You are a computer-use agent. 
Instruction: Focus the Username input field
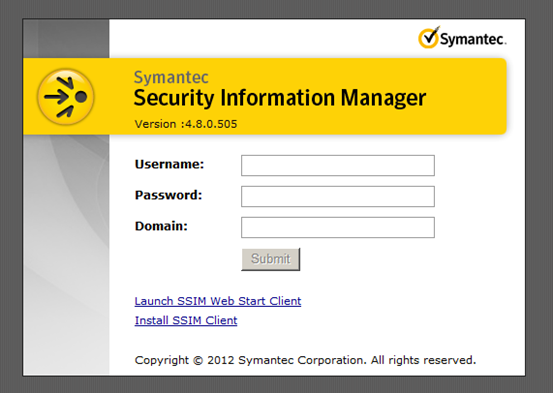pyautogui.click(x=338, y=165)
